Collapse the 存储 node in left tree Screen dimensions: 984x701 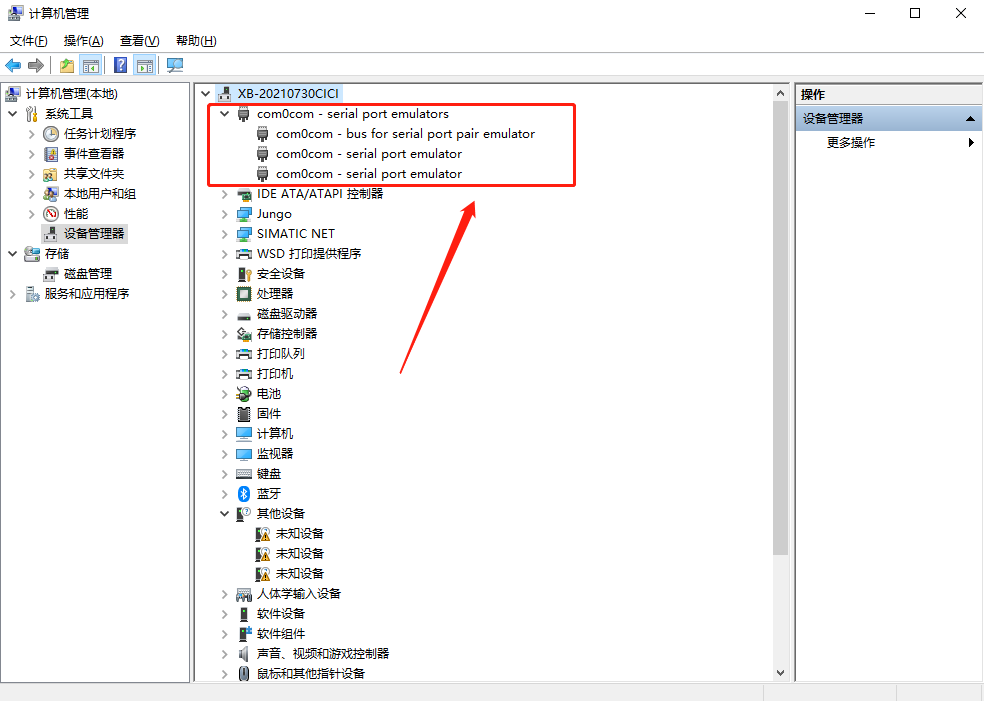13,254
